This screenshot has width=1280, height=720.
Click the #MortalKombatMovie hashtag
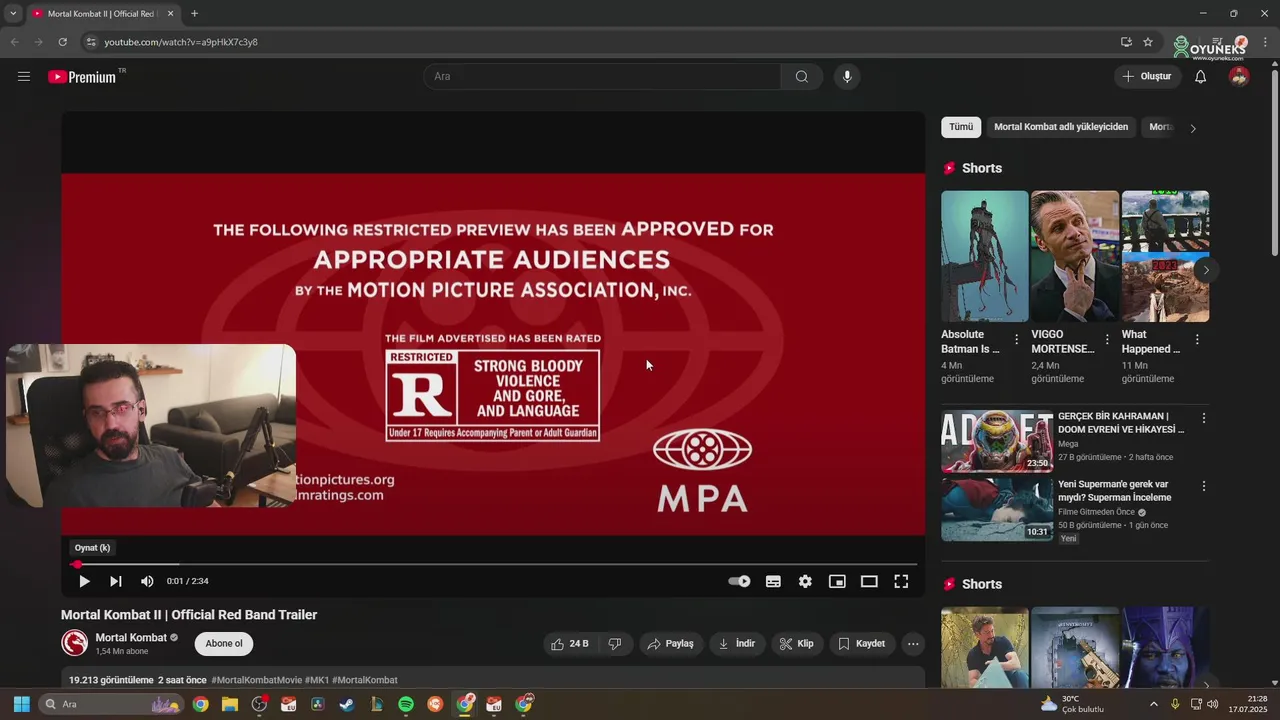(256, 680)
